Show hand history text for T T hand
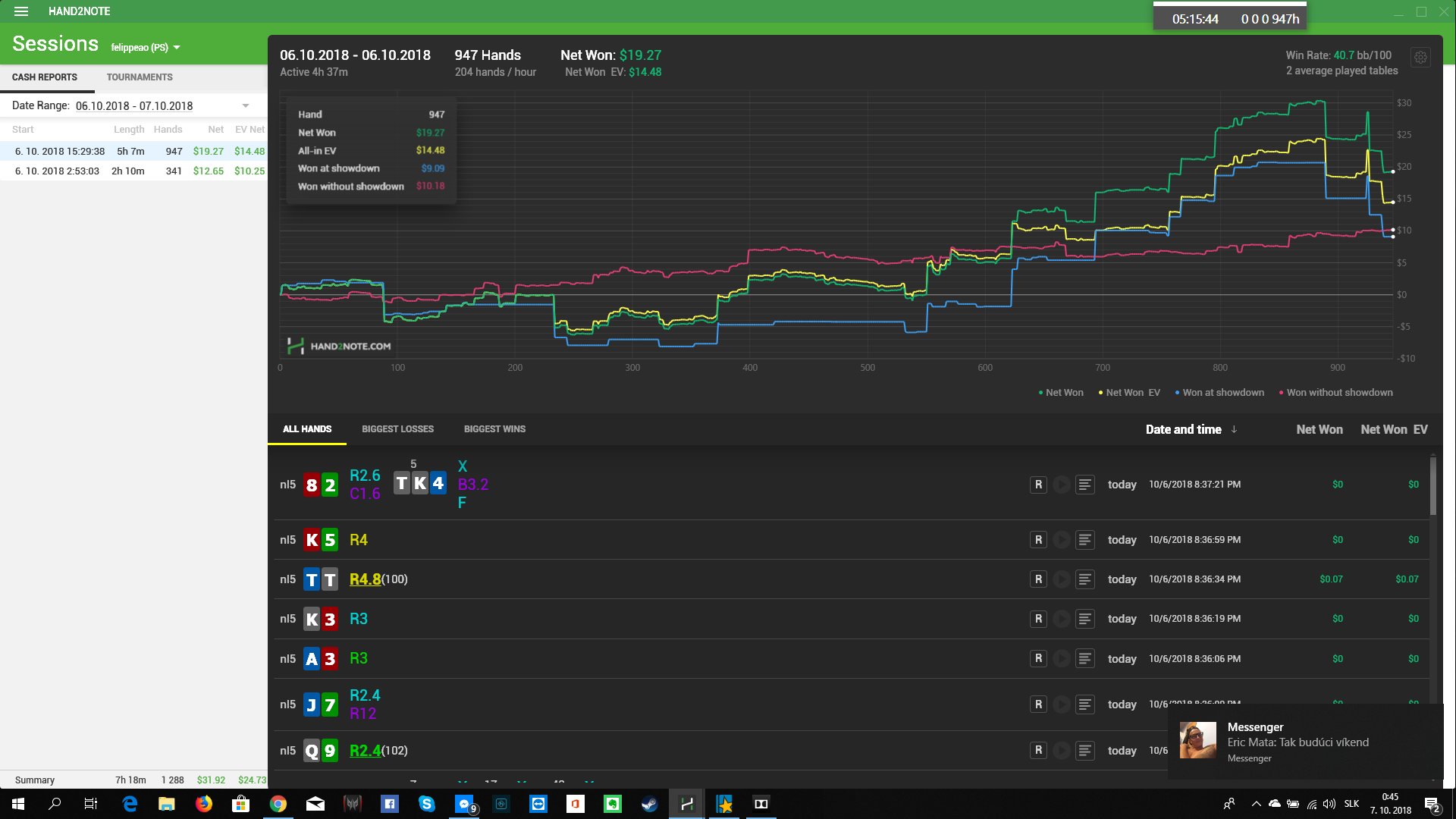 click(1085, 579)
